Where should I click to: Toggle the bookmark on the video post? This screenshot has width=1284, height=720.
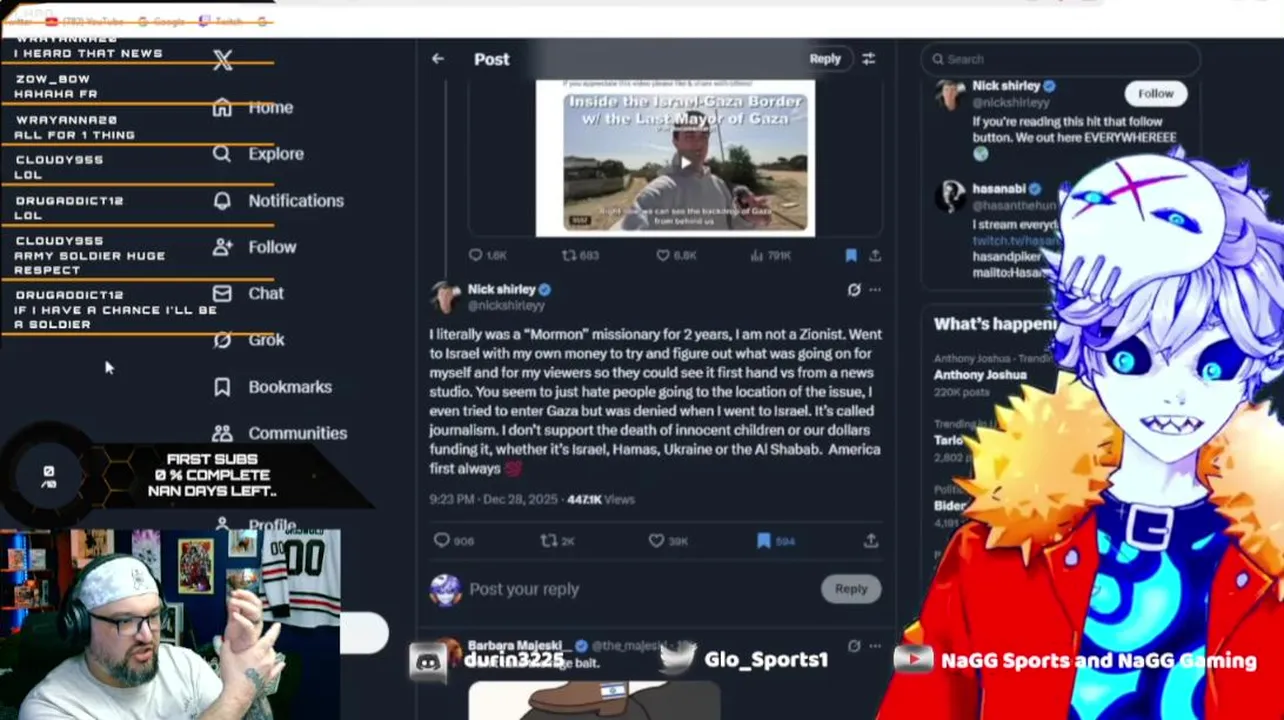[x=851, y=256]
